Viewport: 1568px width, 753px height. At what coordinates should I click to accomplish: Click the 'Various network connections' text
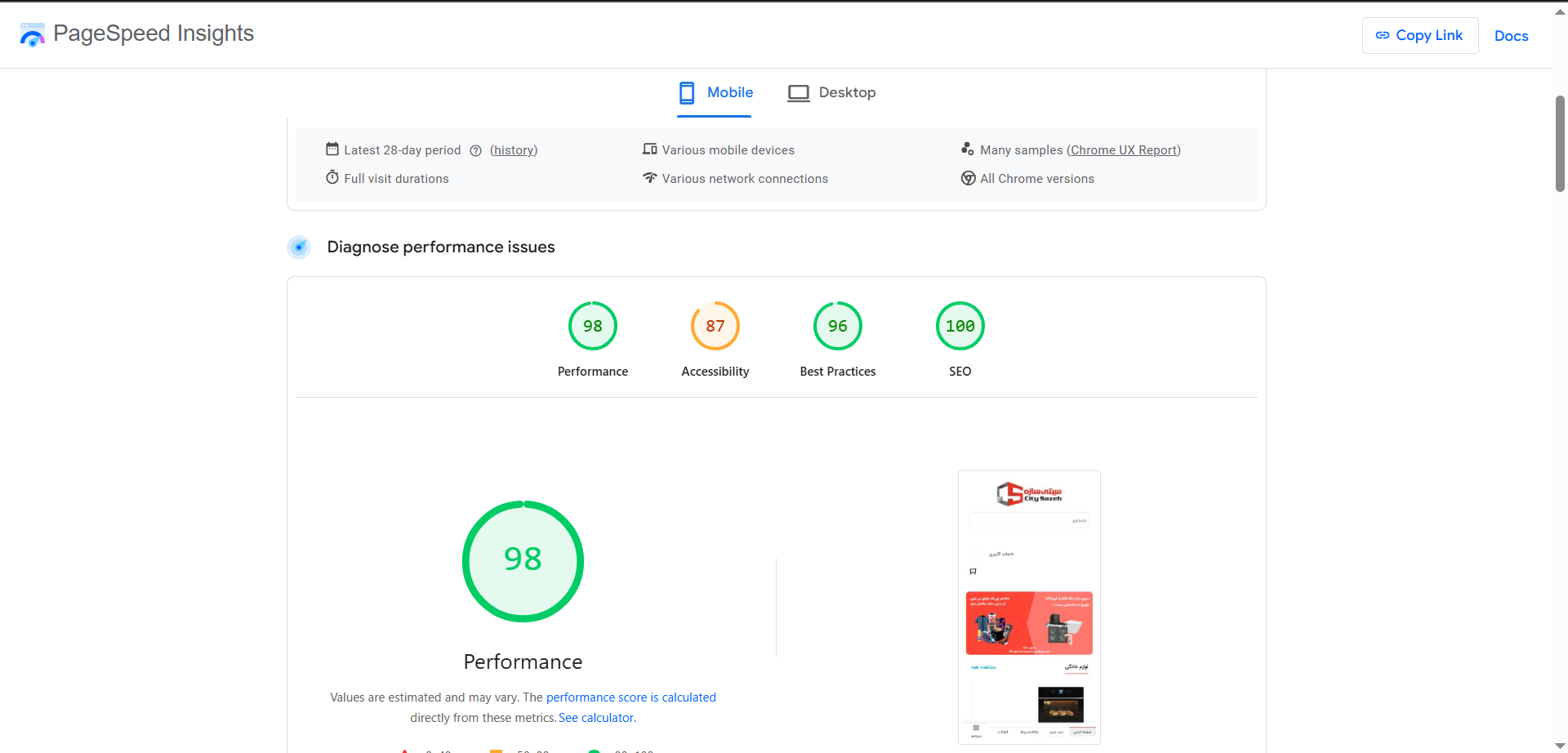click(x=745, y=179)
